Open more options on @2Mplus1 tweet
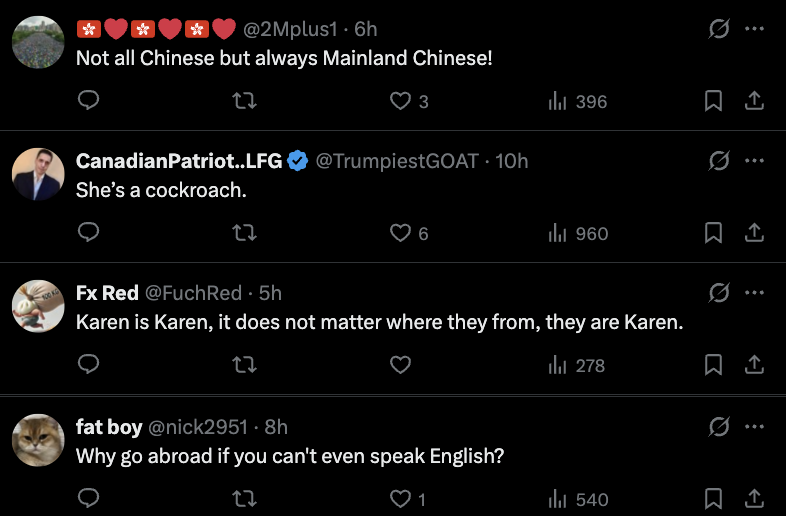This screenshot has height=516, width=786. coord(755,29)
